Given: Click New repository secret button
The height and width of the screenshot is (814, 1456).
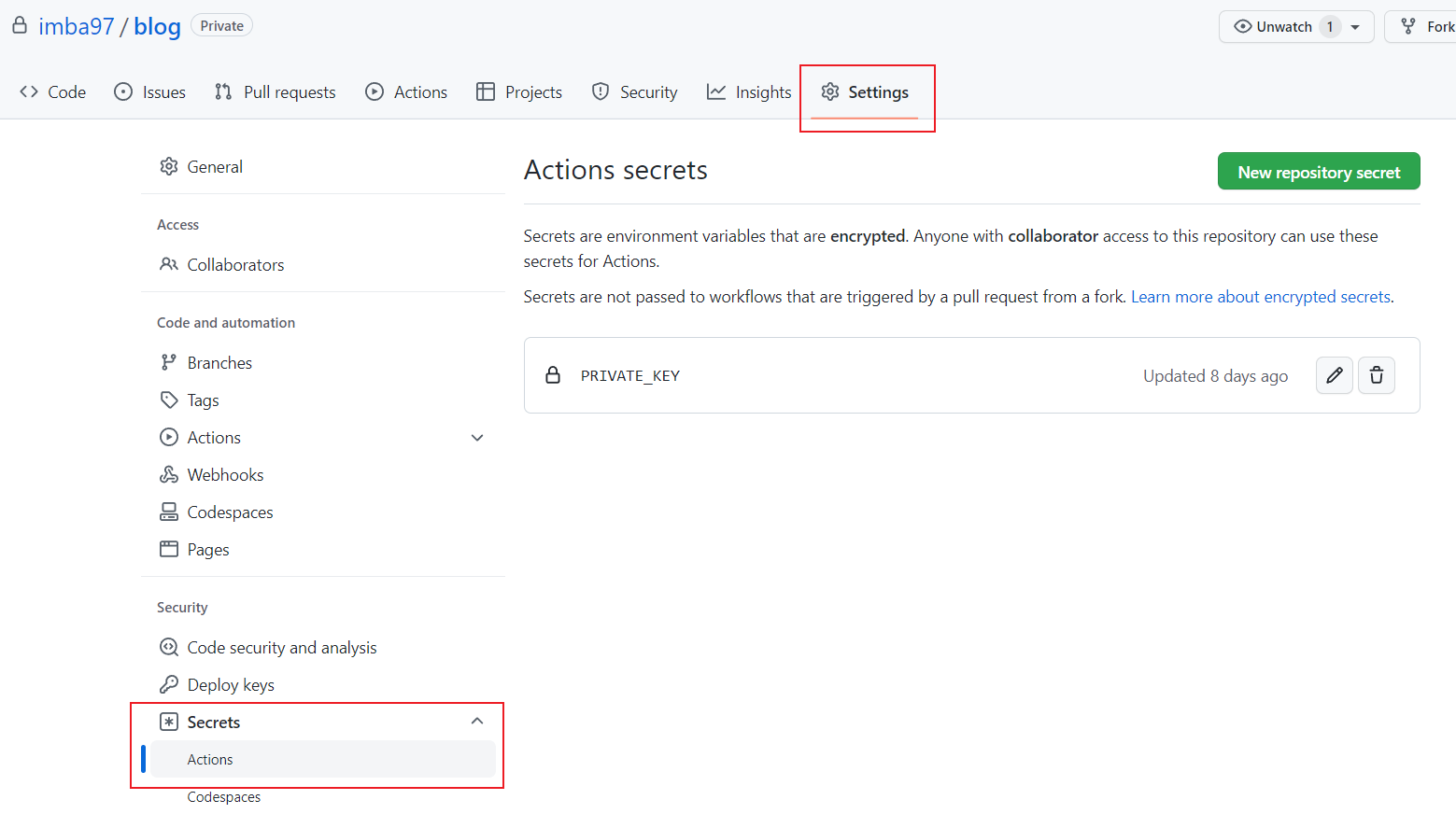Looking at the screenshot, I should [1318, 172].
